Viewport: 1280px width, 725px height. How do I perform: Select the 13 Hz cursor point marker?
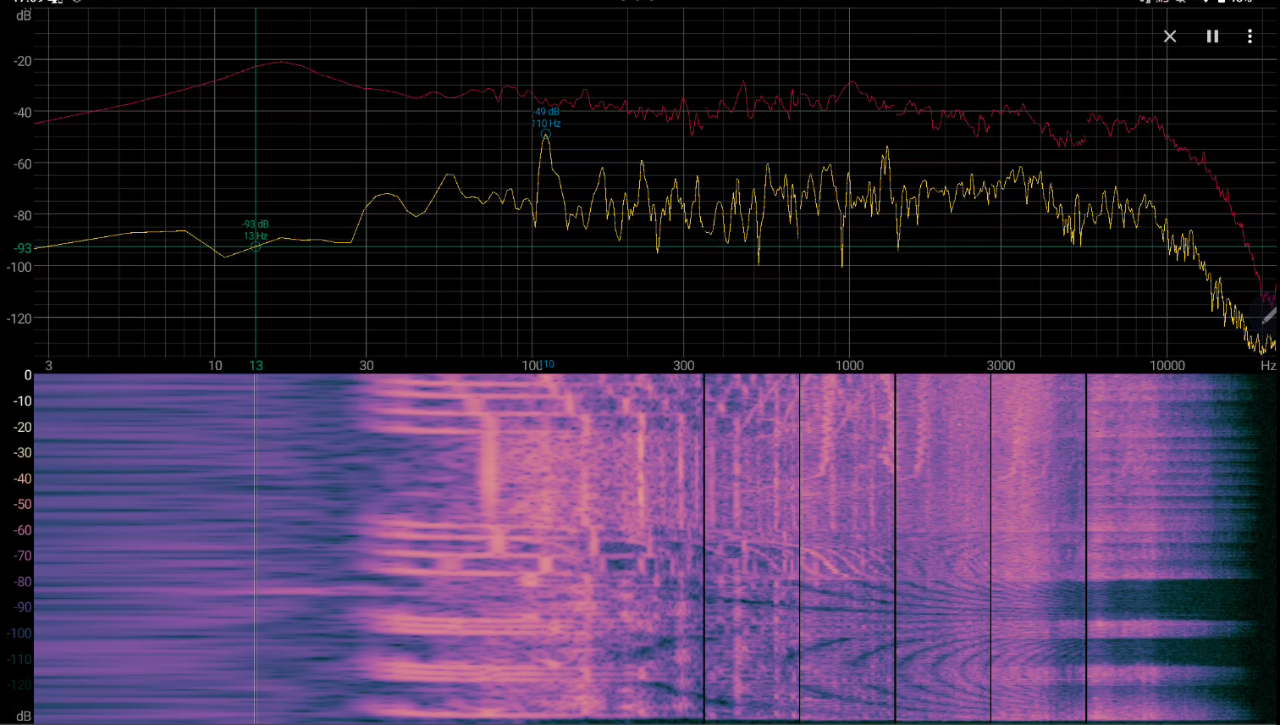(x=256, y=246)
